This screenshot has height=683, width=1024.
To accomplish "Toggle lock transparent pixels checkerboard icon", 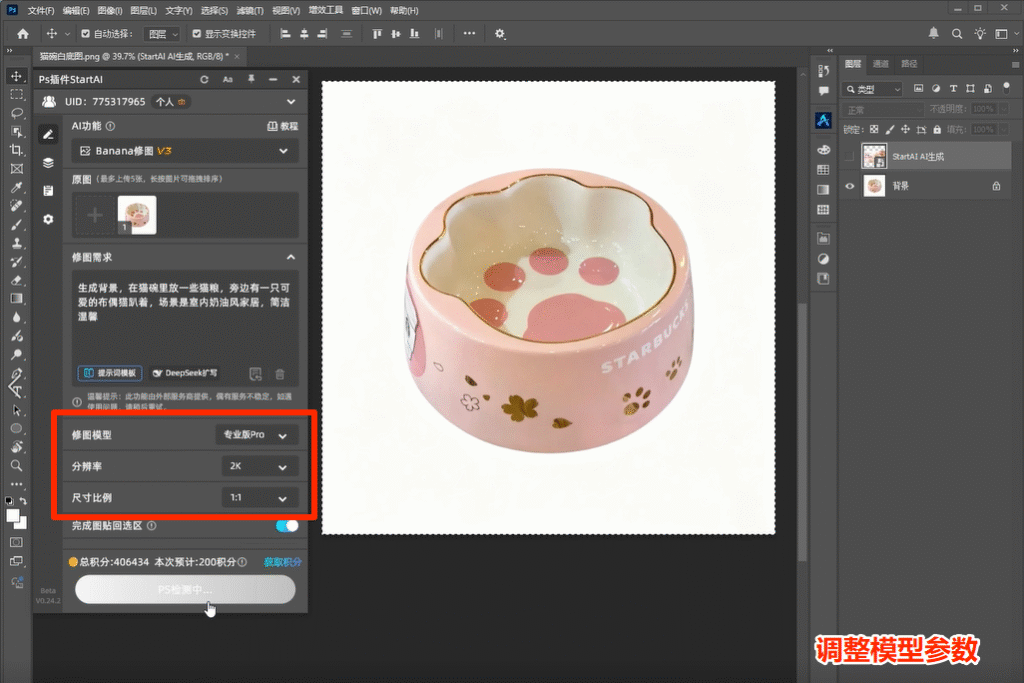I will tap(874, 129).
